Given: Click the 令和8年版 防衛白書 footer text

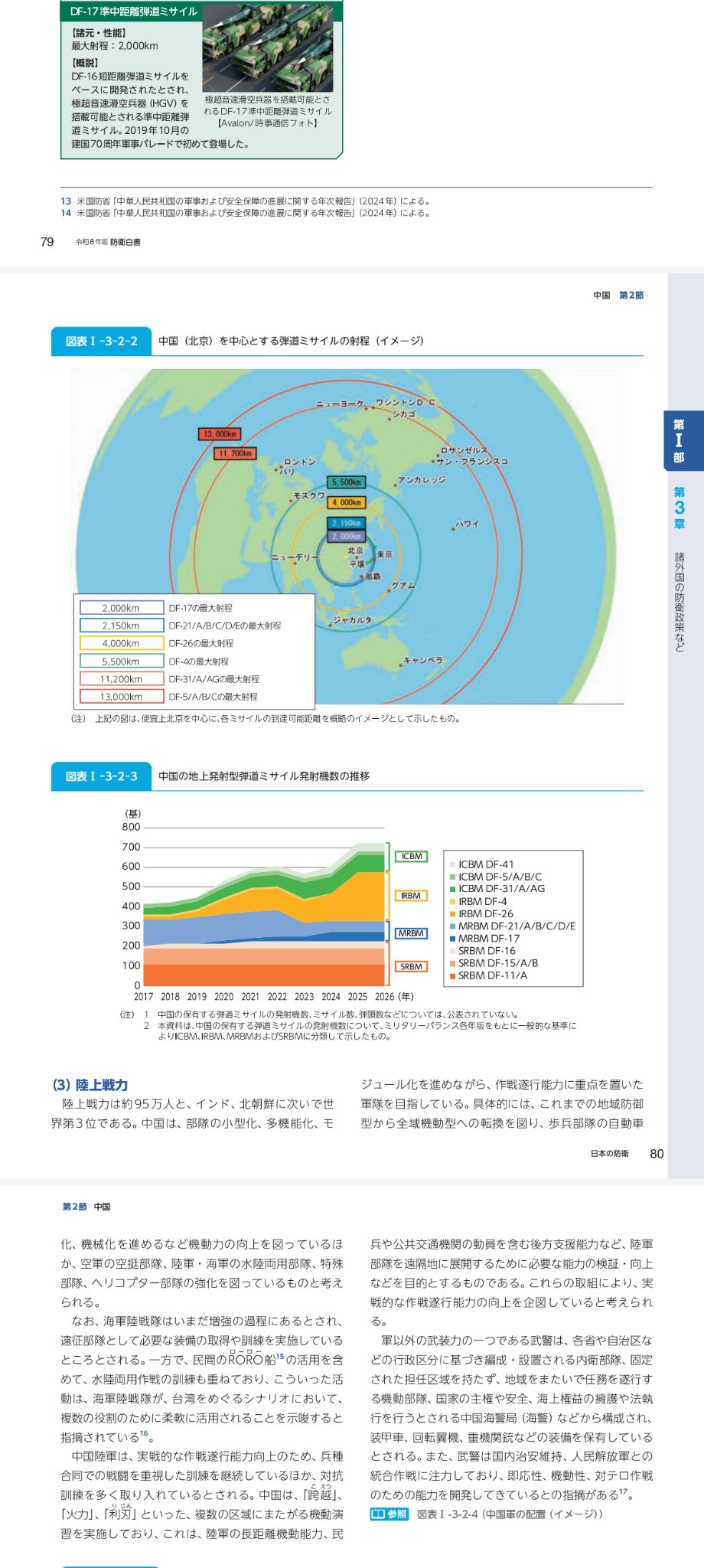Looking at the screenshot, I should click(108, 242).
